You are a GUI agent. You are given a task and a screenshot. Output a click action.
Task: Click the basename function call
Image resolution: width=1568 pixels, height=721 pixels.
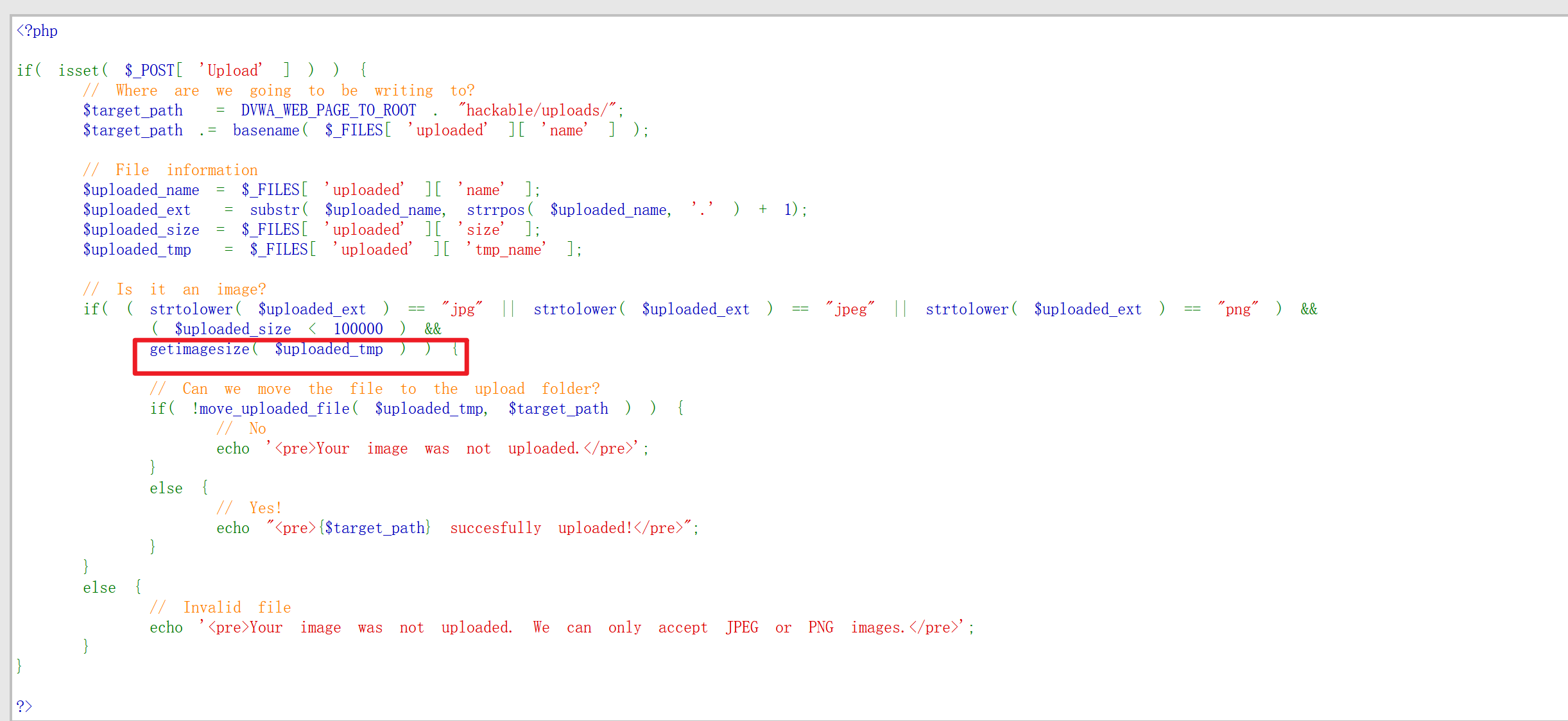[266, 130]
